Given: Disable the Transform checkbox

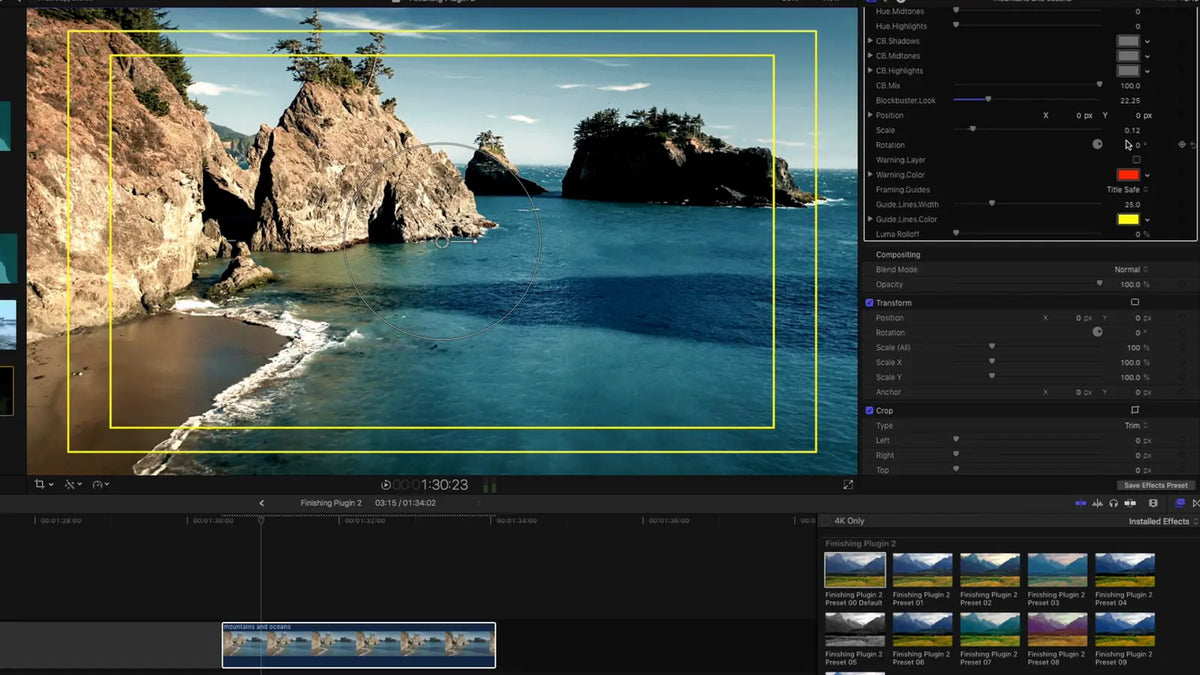Looking at the screenshot, I should point(869,302).
